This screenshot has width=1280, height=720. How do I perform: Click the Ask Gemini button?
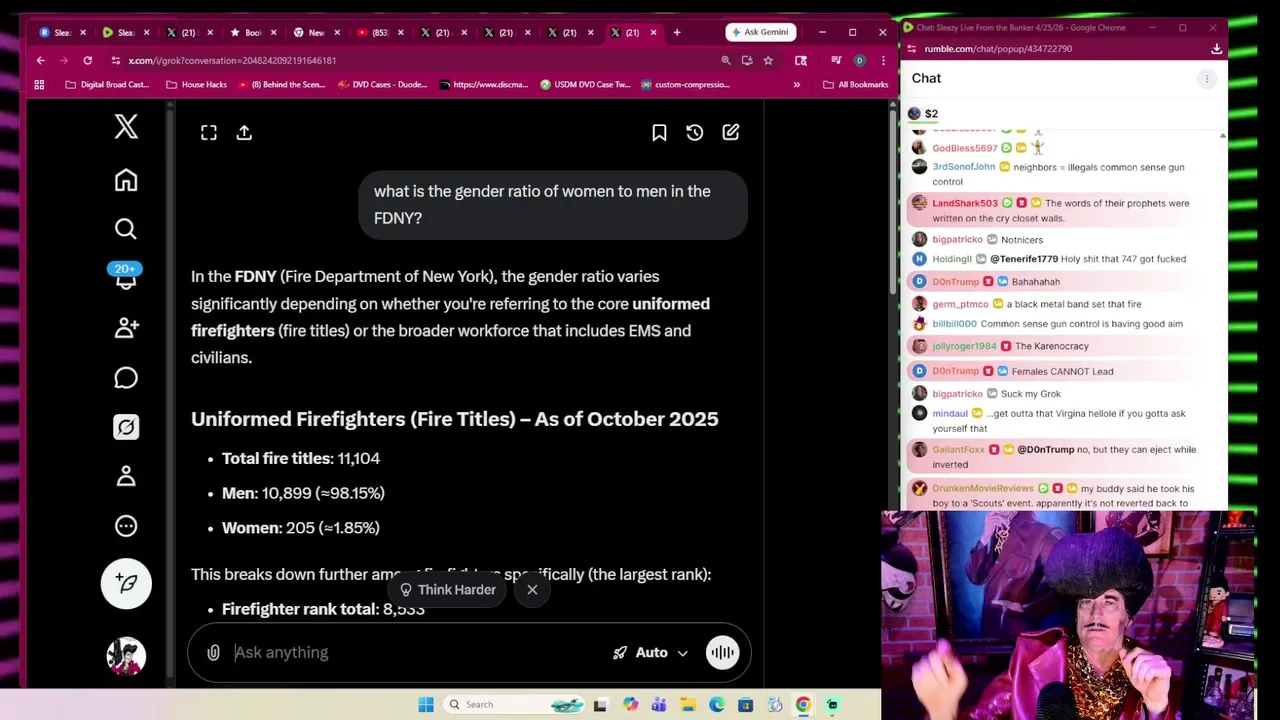760,32
